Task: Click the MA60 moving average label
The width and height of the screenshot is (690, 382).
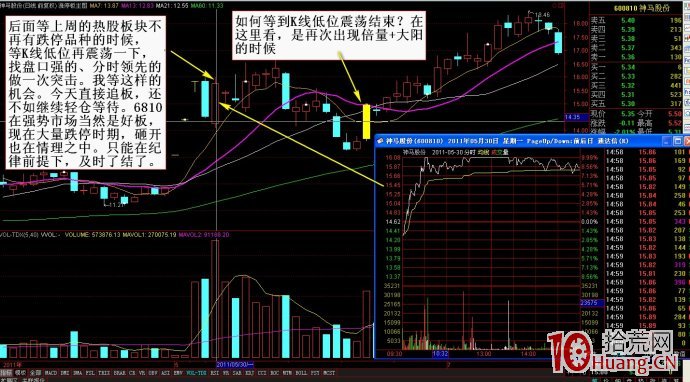Action: click(x=208, y=6)
